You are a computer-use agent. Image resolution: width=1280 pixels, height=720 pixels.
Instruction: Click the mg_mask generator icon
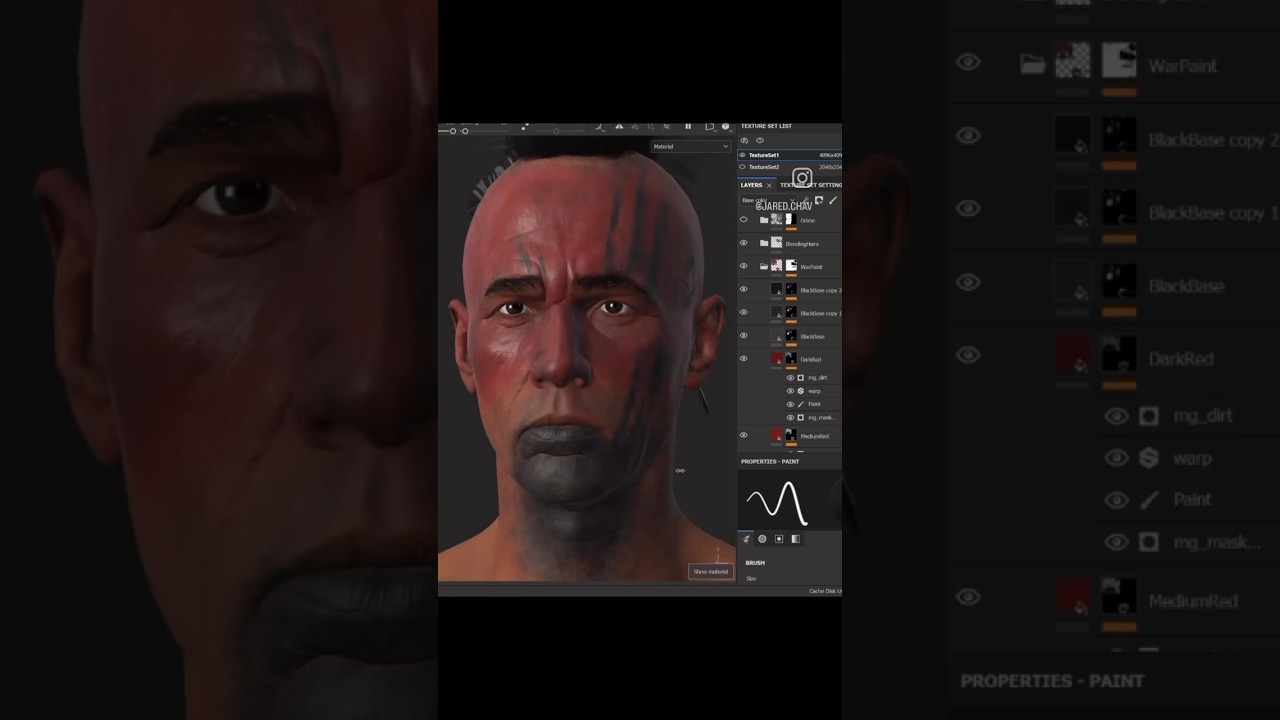coord(801,417)
